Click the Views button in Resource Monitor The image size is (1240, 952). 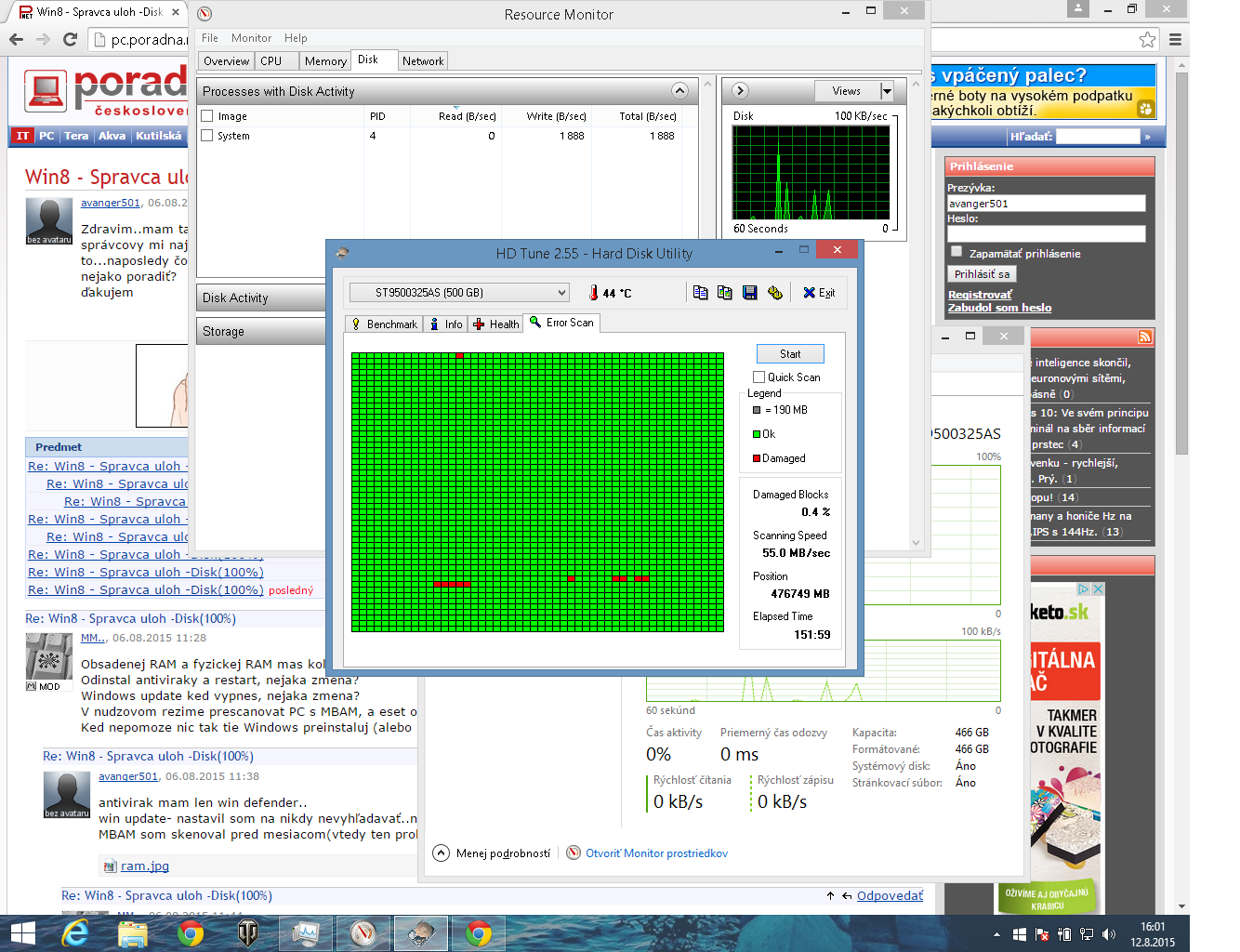tap(846, 91)
